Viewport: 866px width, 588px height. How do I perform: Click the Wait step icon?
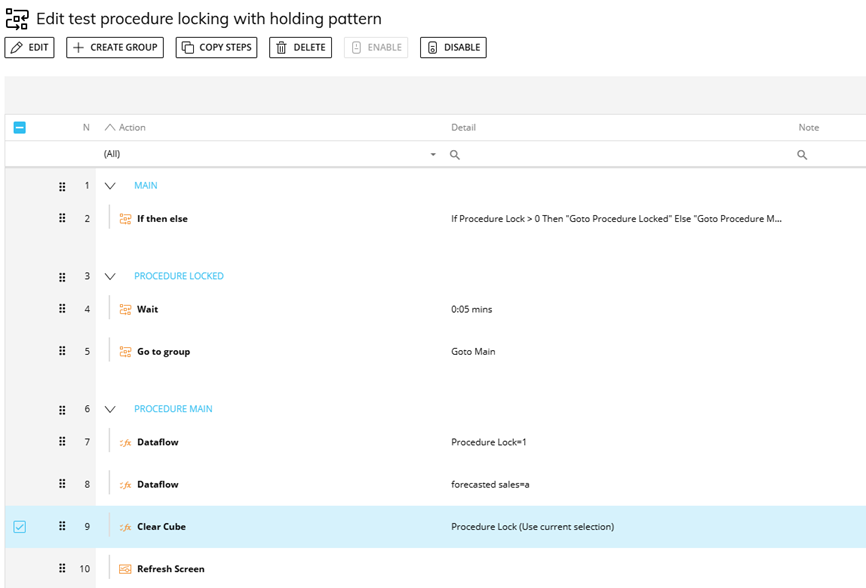click(126, 309)
